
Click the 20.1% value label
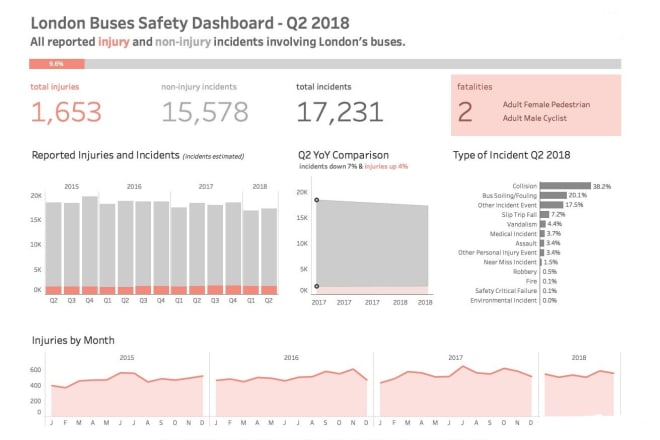click(578, 195)
